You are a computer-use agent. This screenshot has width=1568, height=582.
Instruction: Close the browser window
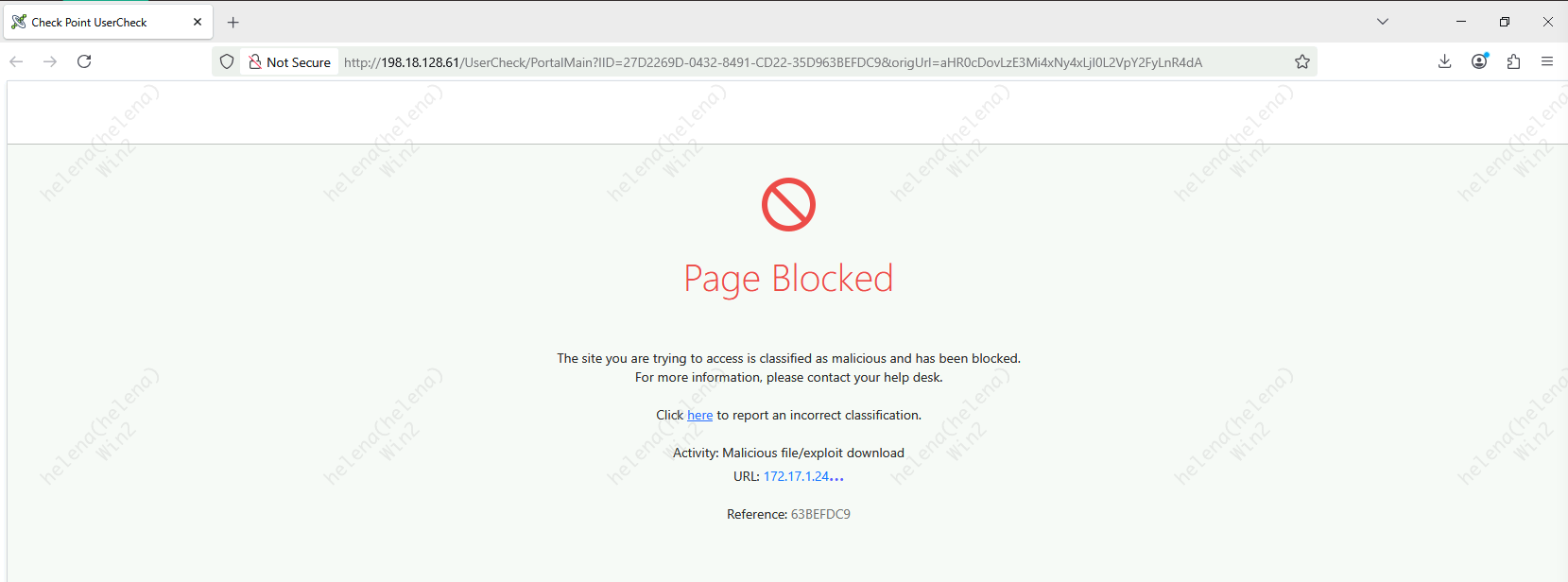[x=1547, y=22]
